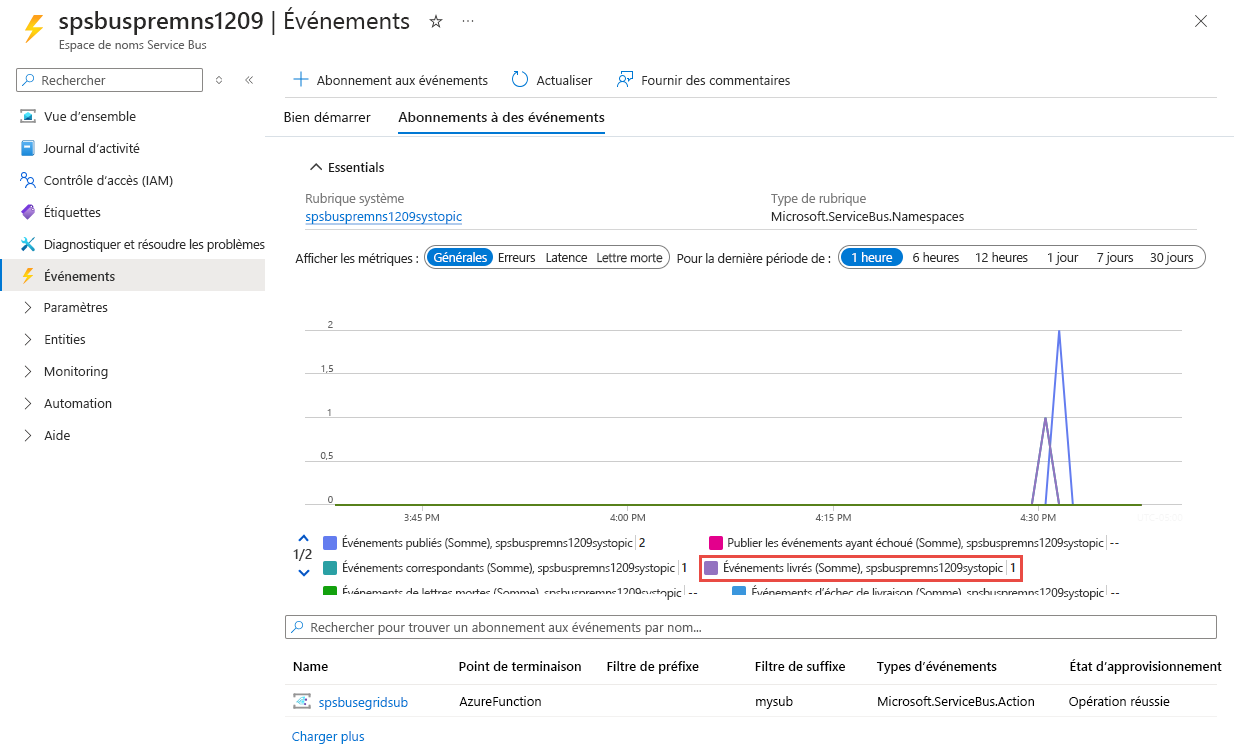1234x752 pixels.
Task: Sort by the Name column header
Action: coord(310,666)
